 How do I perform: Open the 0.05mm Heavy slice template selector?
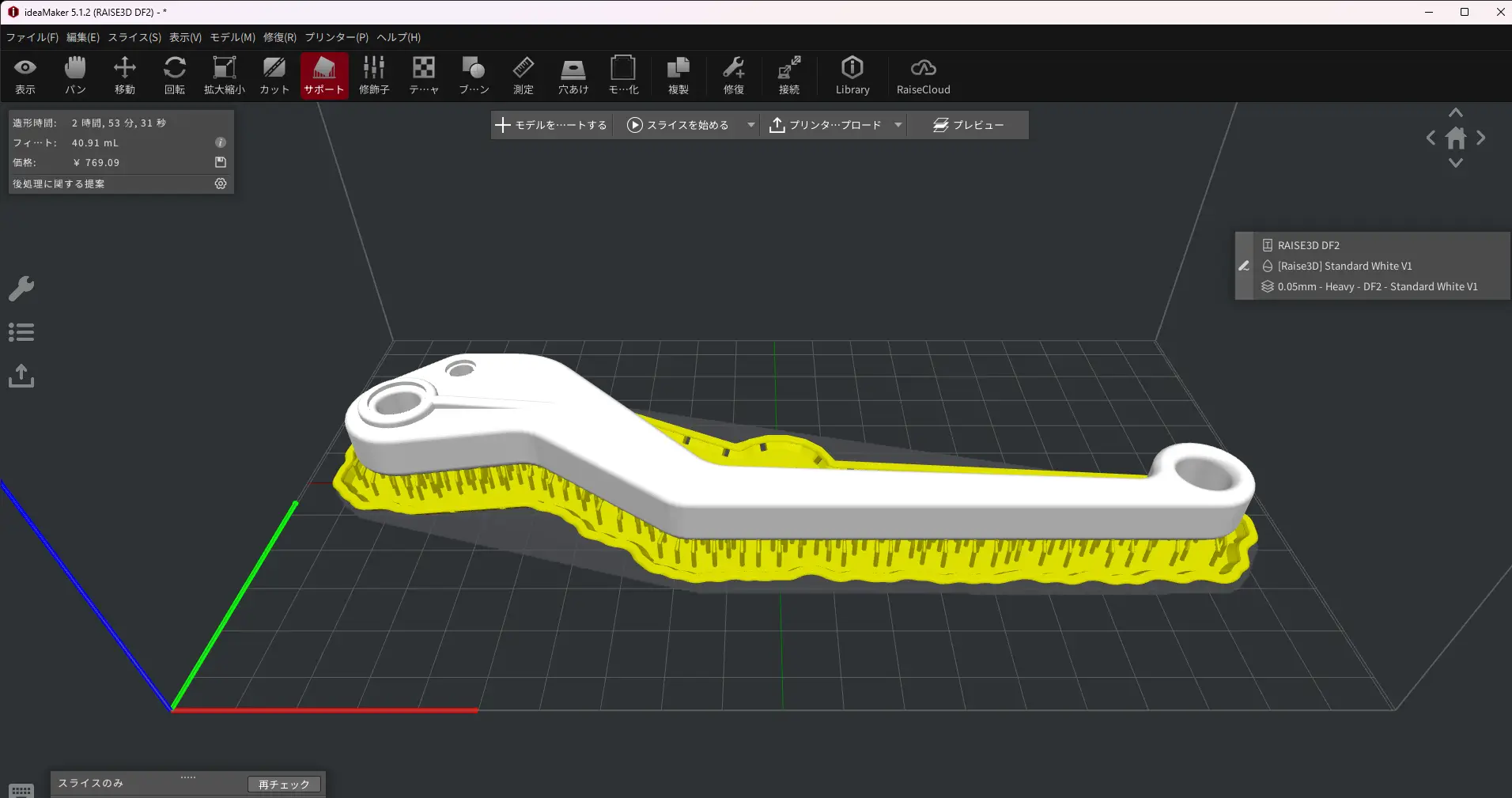(1377, 287)
